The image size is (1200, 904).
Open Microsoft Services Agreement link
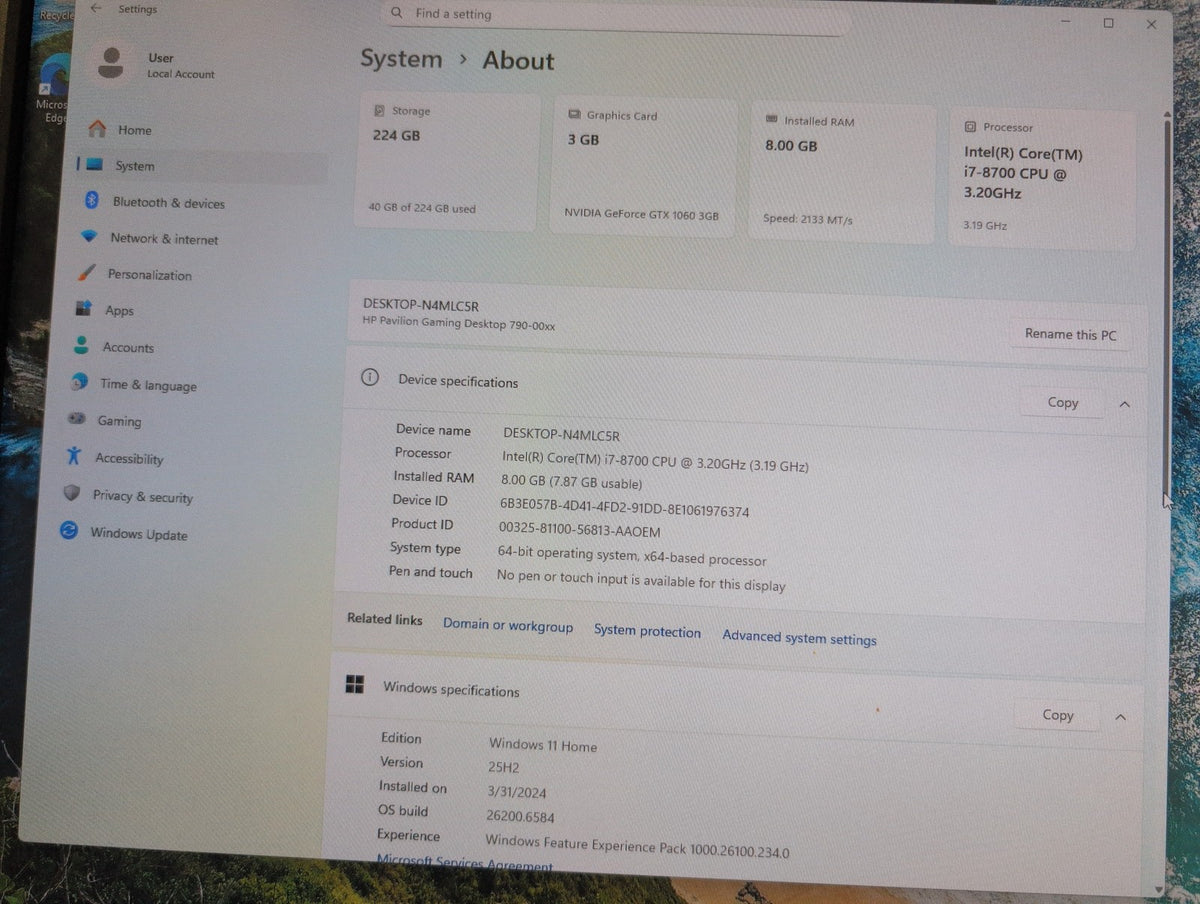coord(465,863)
